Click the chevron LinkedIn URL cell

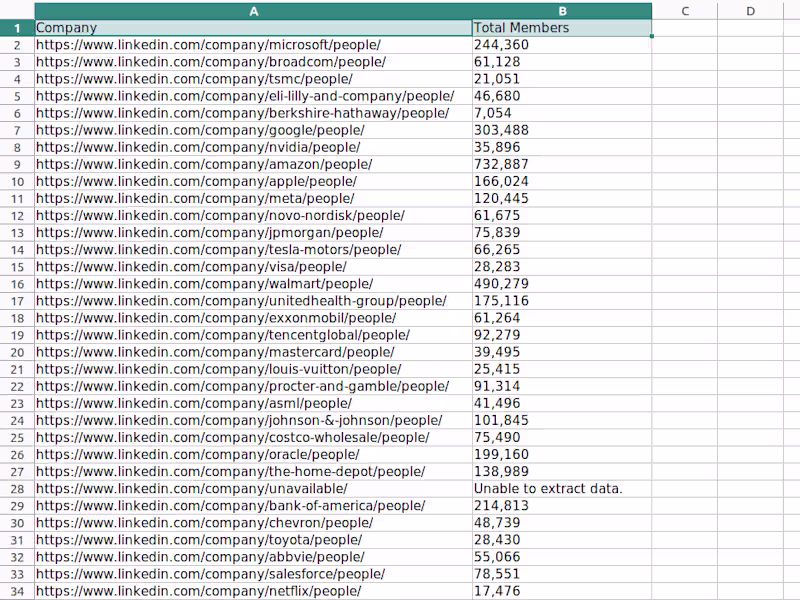click(x=254, y=523)
